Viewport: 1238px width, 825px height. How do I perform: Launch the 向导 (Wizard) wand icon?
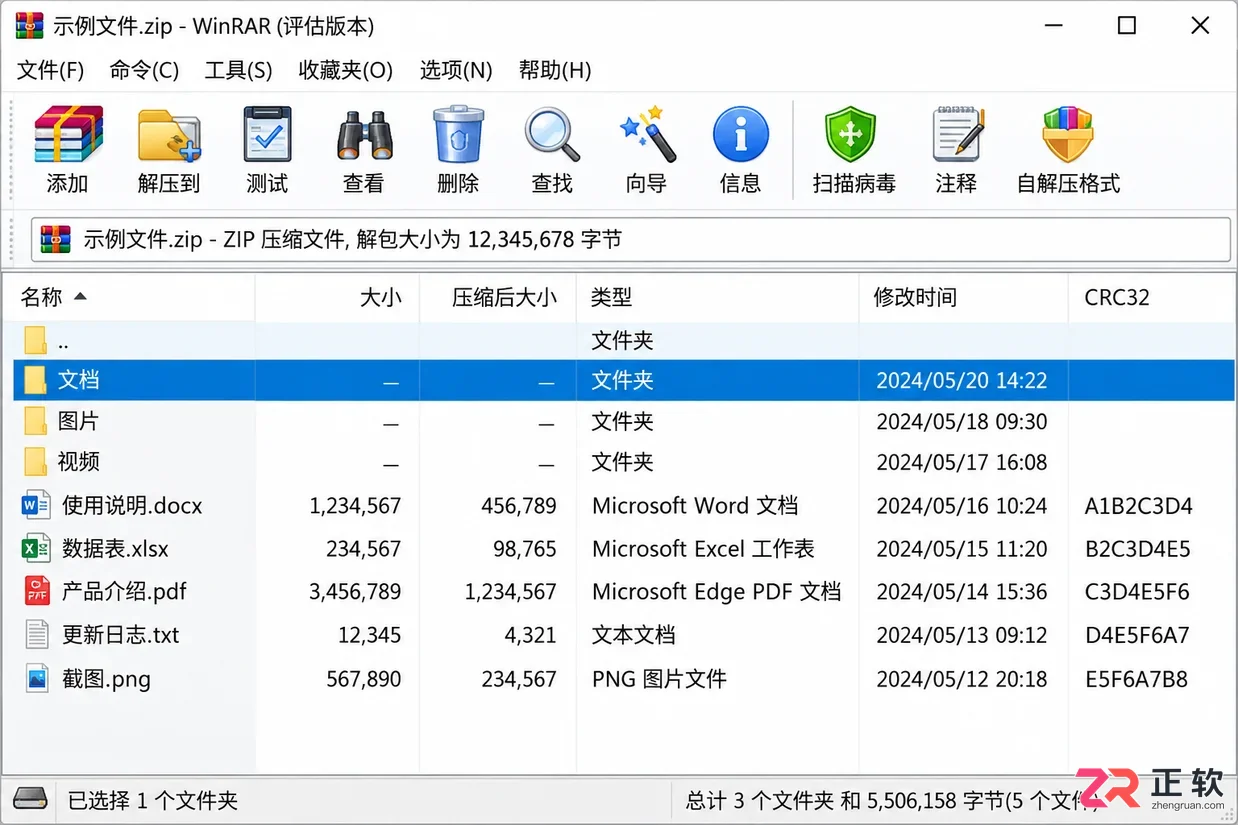coord(646,135)
